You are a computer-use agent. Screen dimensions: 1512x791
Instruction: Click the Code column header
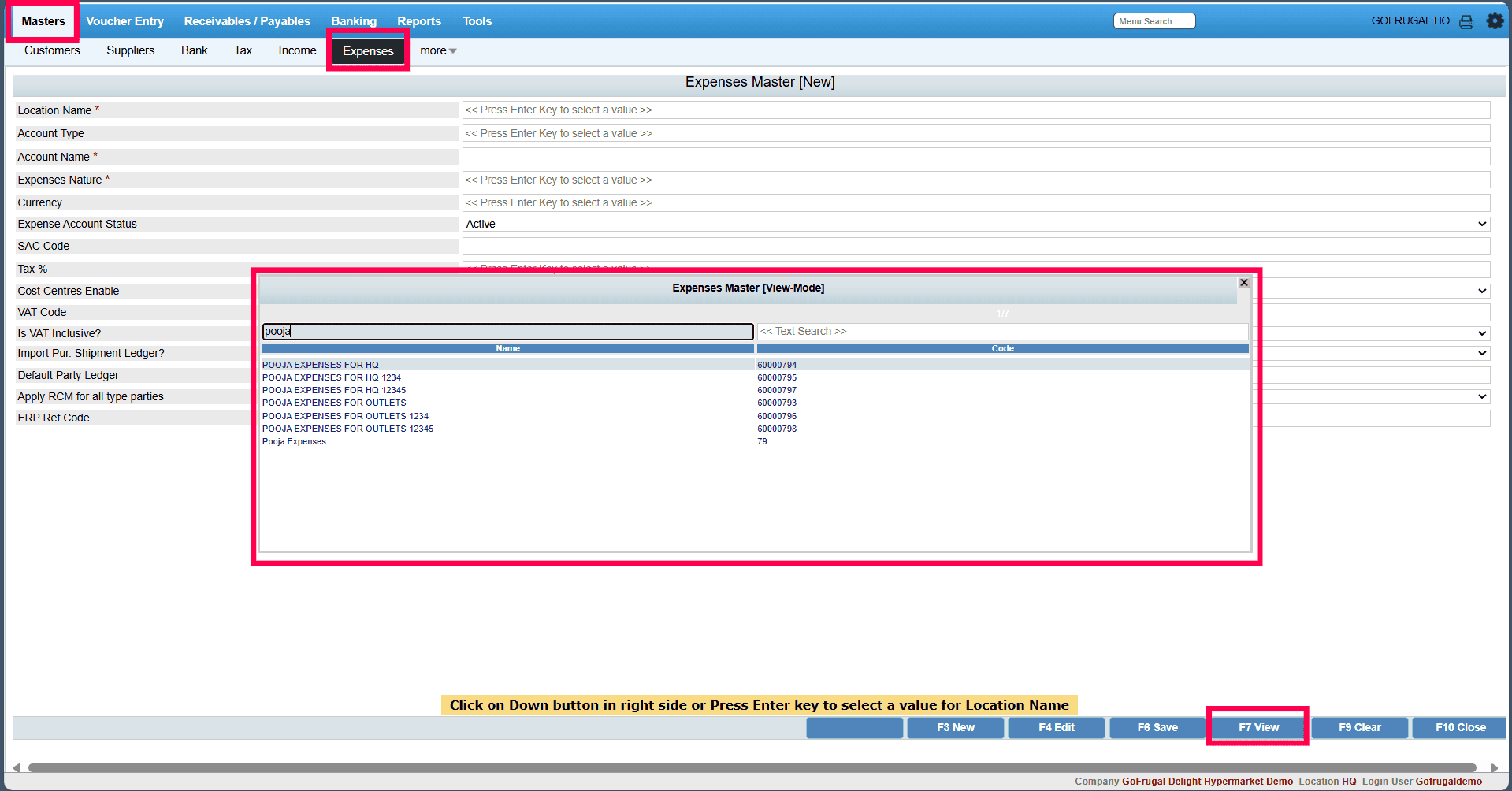coord(1003,348)
